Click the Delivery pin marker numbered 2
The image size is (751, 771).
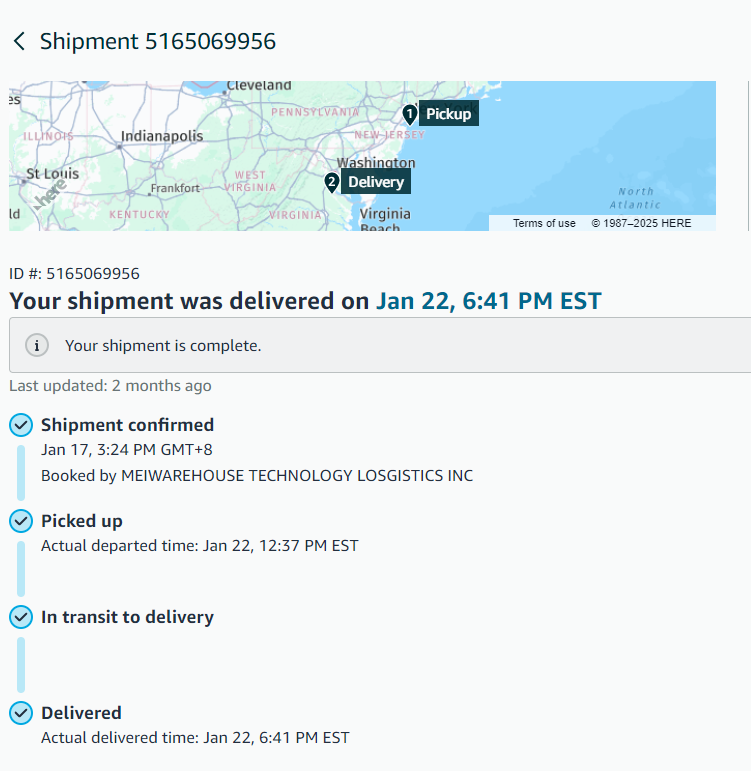coord(331,182)
